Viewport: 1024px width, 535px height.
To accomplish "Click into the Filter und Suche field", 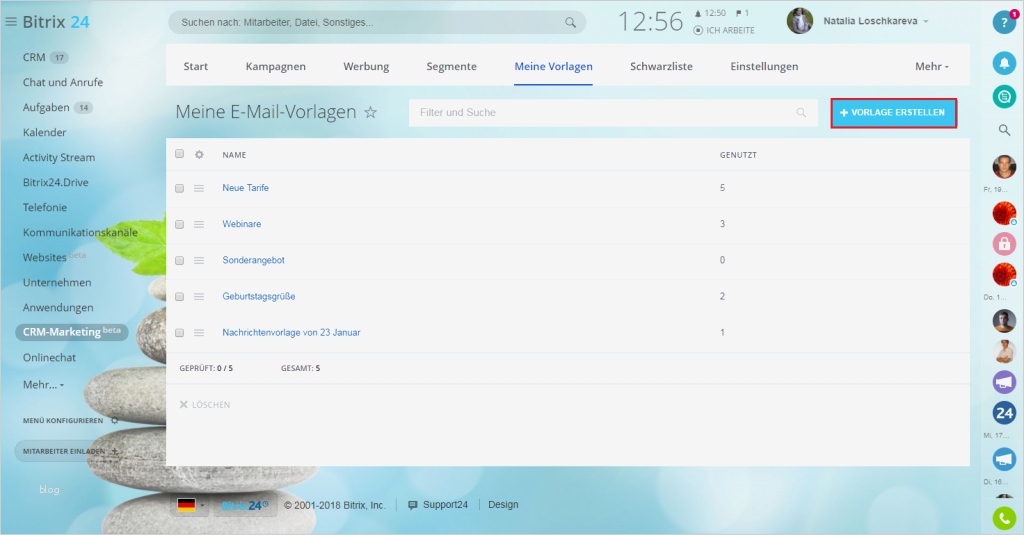I will pos(613,112).
